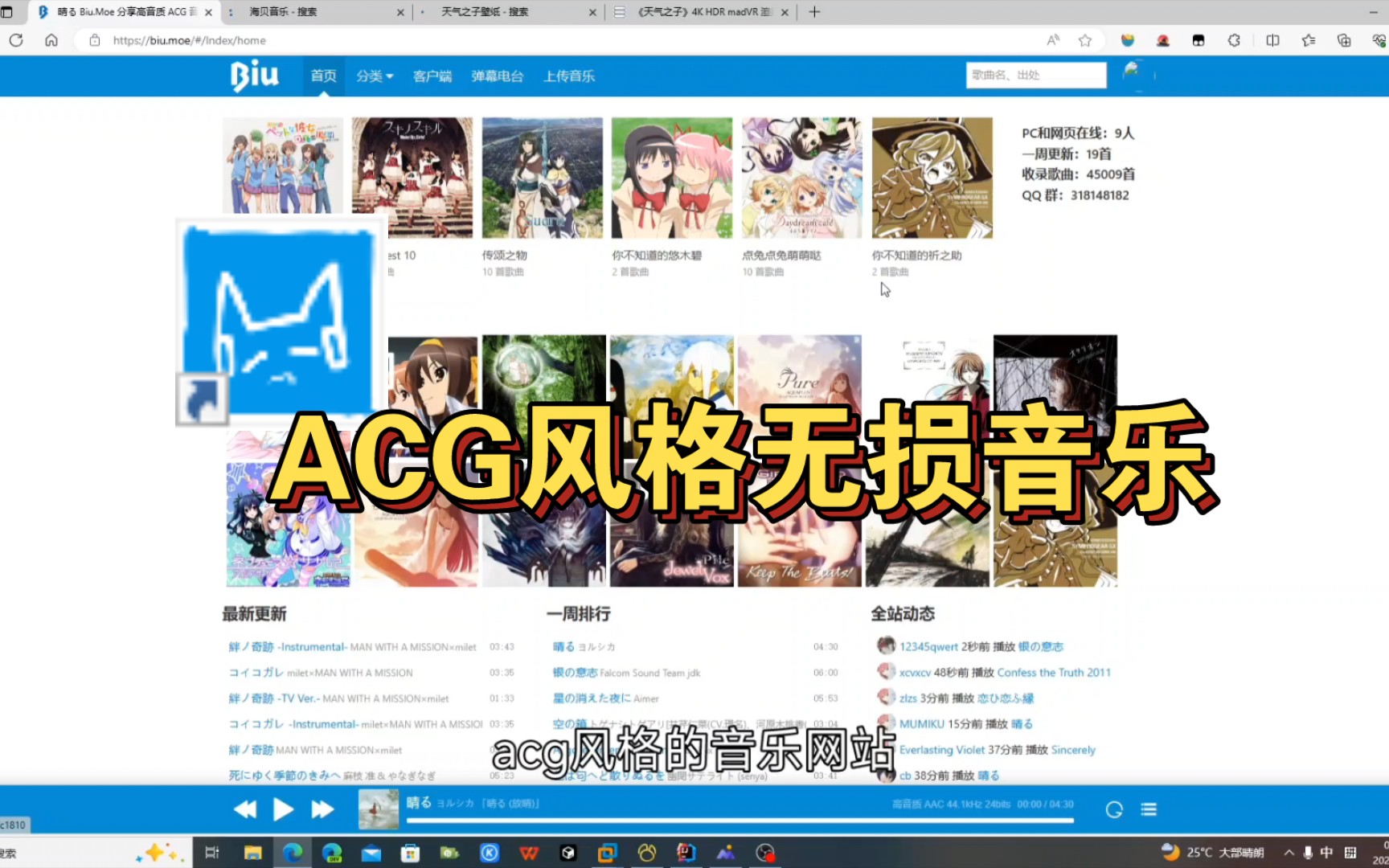
Task: Open collections icon in toolbar
Action: (1344, 40)
